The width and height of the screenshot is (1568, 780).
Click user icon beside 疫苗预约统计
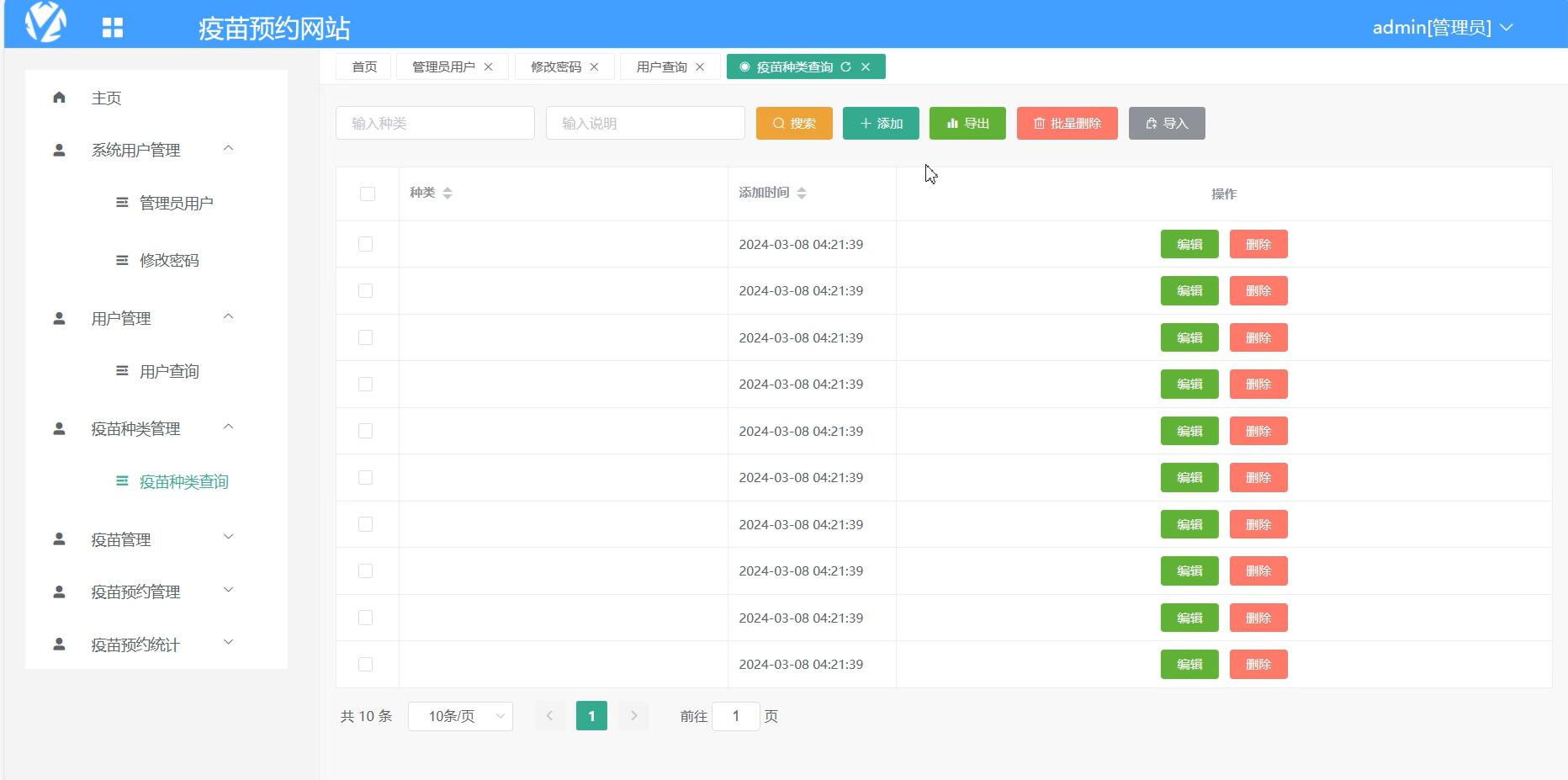pos(59,645)
